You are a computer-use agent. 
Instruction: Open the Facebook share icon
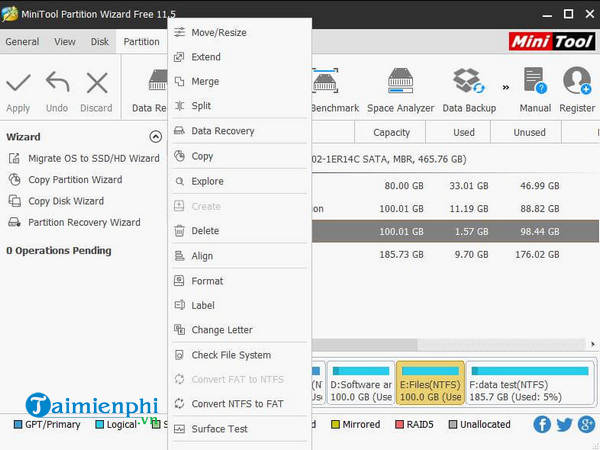542,424
